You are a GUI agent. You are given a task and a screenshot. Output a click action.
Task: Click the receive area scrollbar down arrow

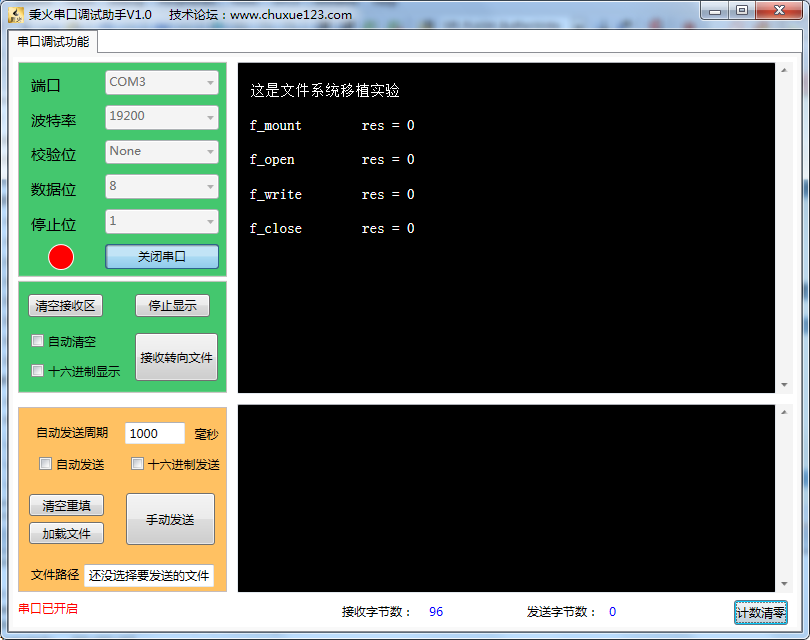point(784,385)
